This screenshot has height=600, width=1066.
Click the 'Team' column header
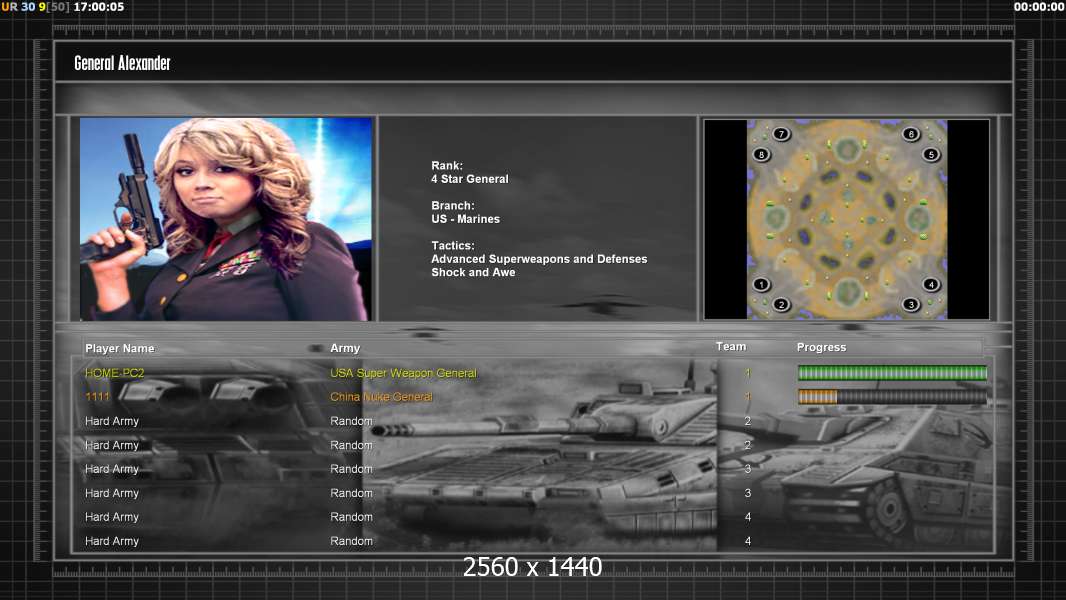point(731,347)
